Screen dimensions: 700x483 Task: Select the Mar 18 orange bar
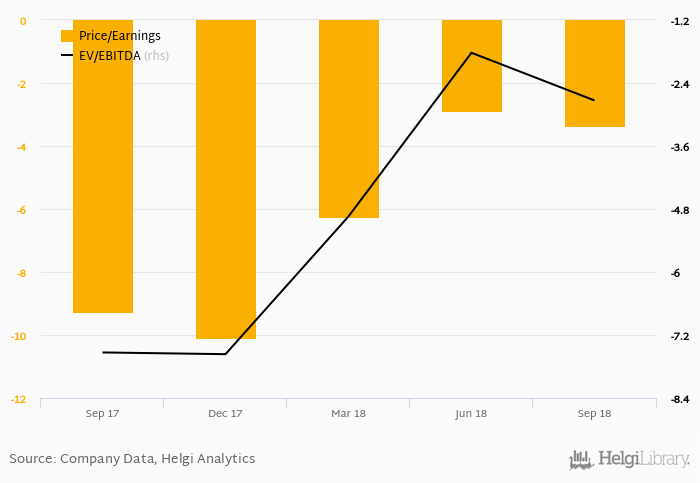[x=349, y=118]
